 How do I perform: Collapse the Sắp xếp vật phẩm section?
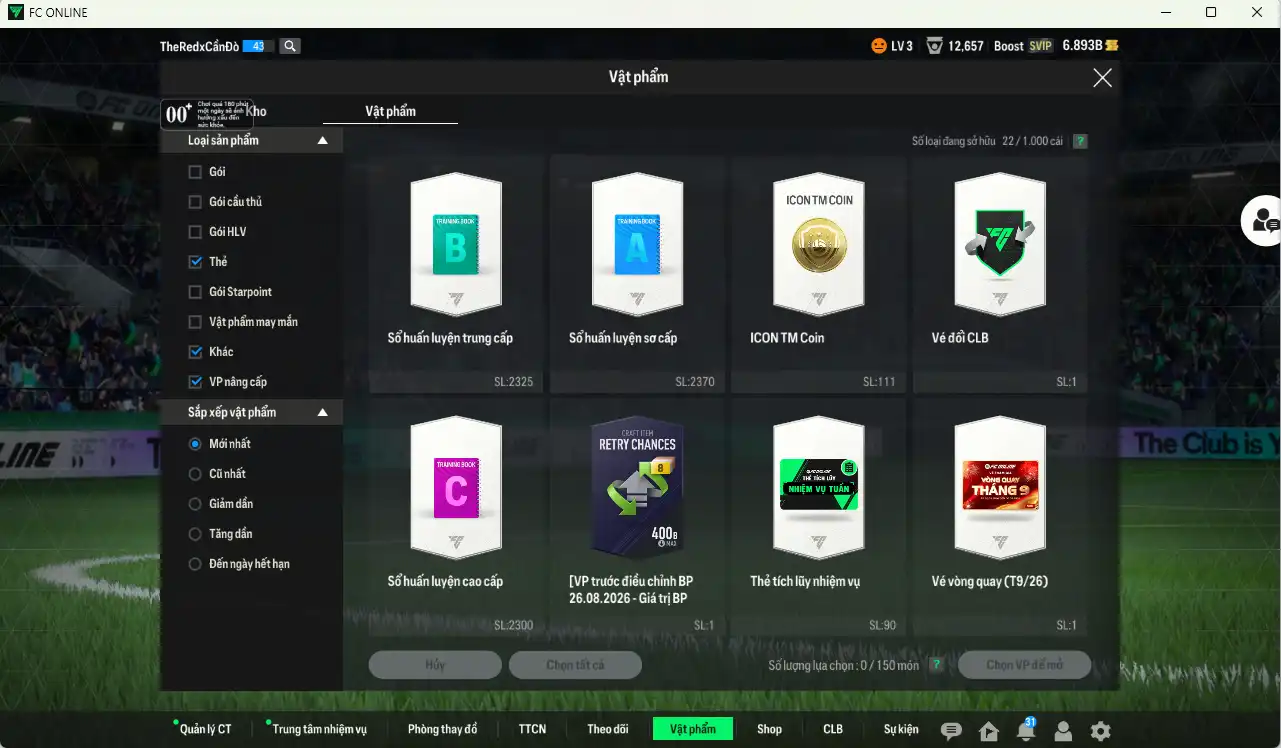pos(322,413)
